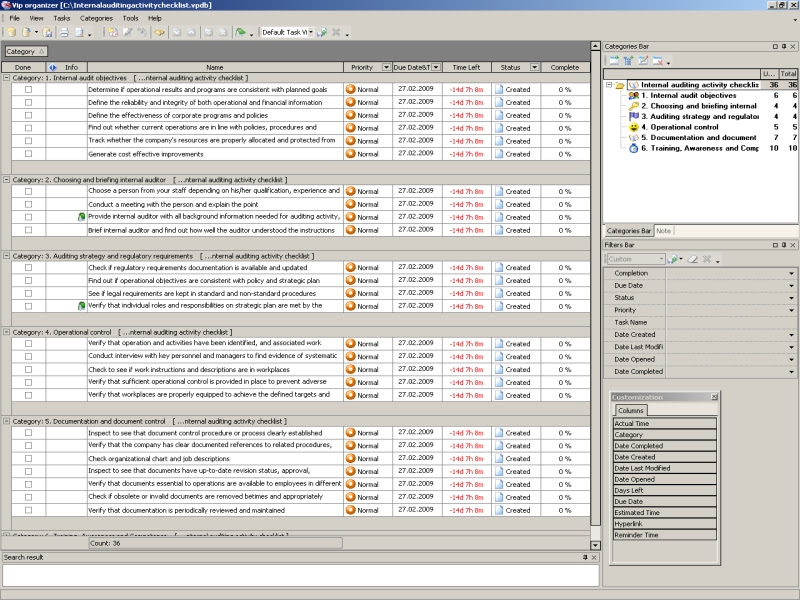
Task: Click the new category icon in Categories Bar
Action: [x=614, y=61]
